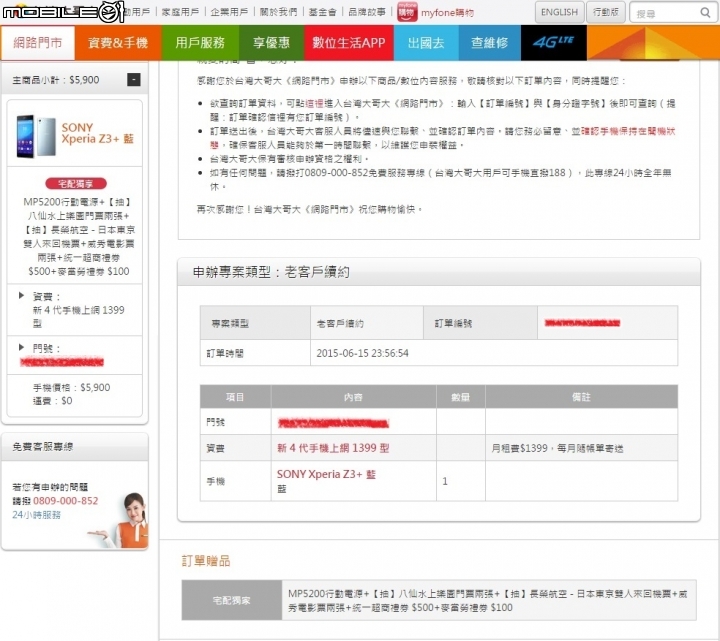Open the 數位生活APP tab
This screenshot has width=720, height=641.
pyautogui.click(x=349, y=43)
